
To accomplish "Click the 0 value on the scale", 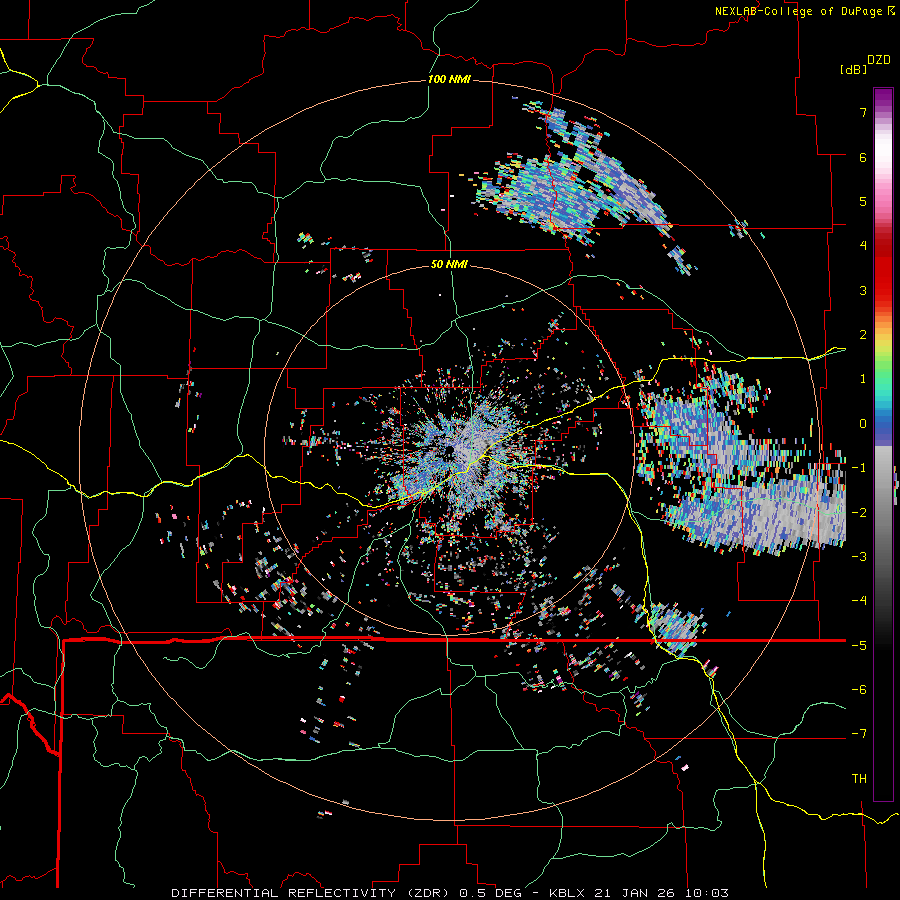I will [x=863, y=424].
